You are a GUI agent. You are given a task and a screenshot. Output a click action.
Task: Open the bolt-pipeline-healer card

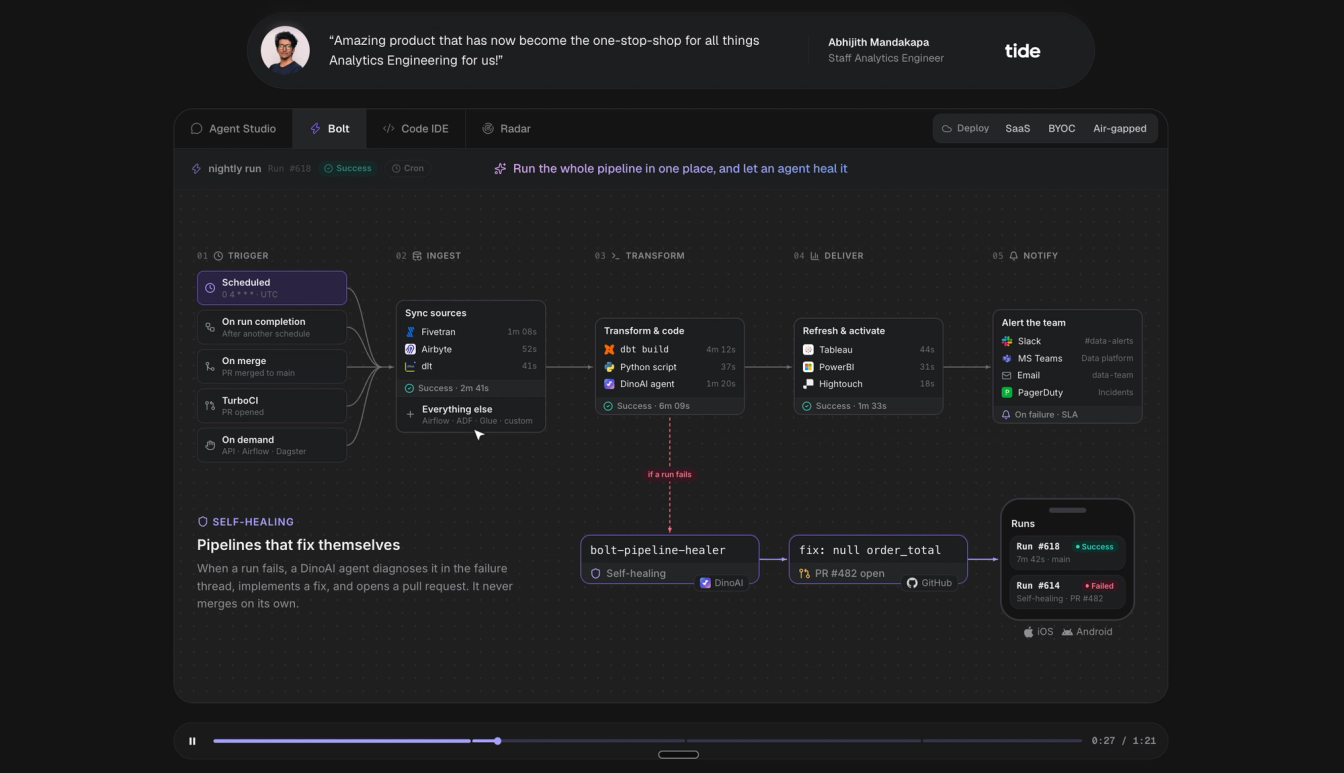click(x=670, y=559)
